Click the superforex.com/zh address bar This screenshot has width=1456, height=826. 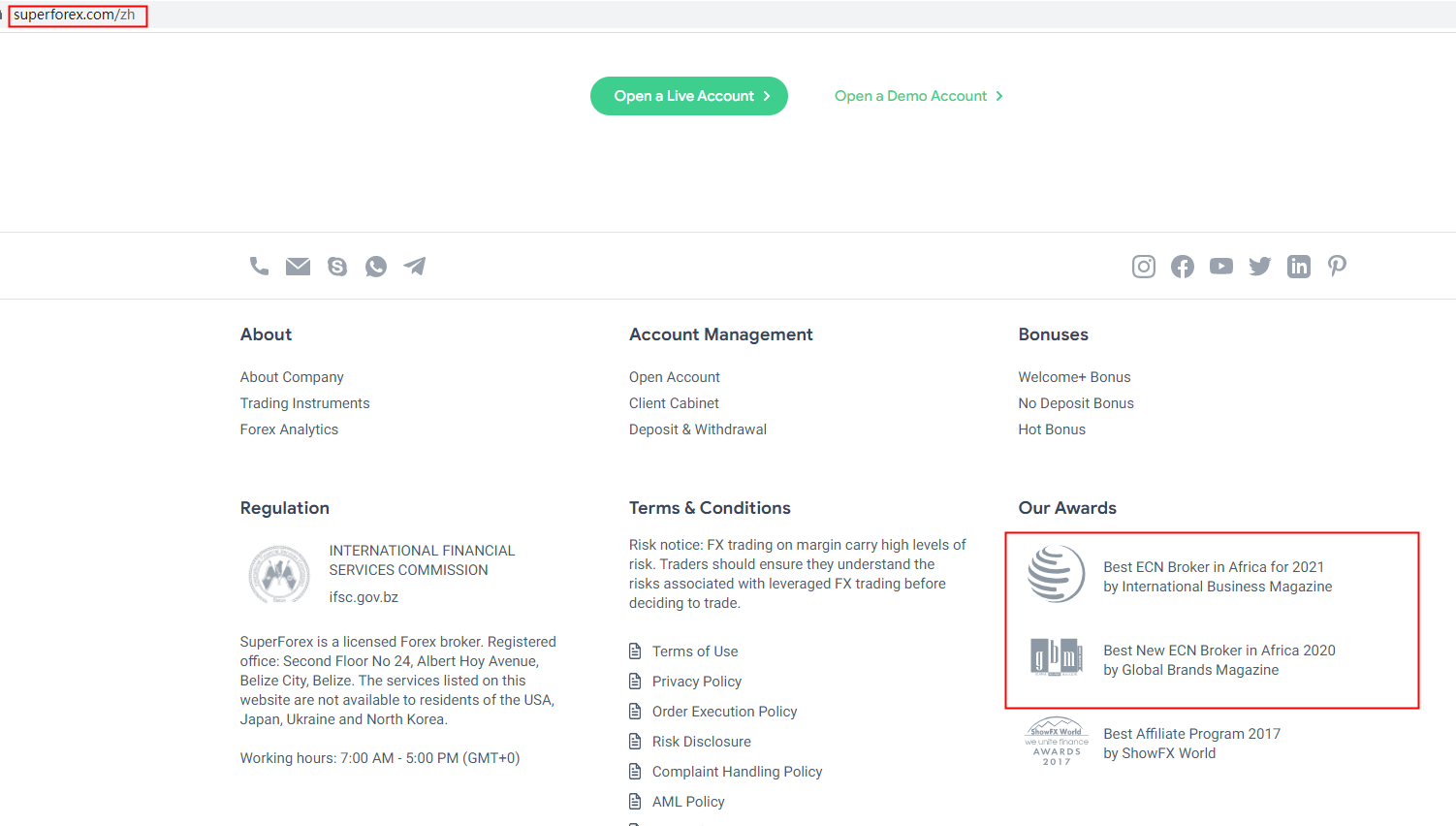point(75,16)
